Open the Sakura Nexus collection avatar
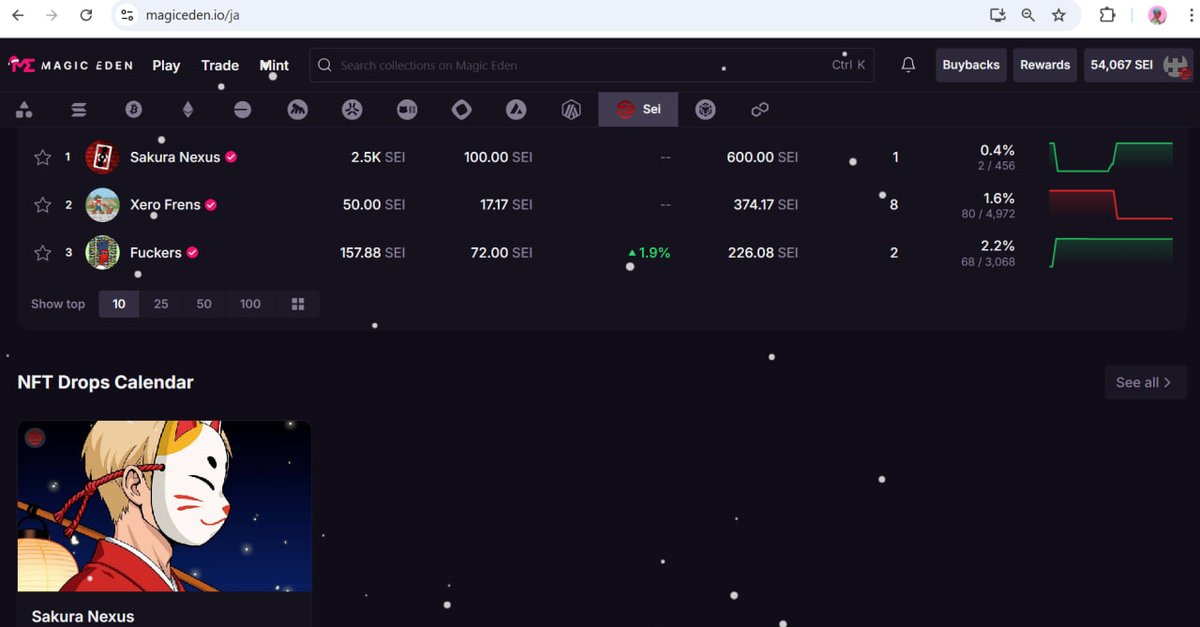The height and width of the screenshot is (627, 1200). point(103,157)
